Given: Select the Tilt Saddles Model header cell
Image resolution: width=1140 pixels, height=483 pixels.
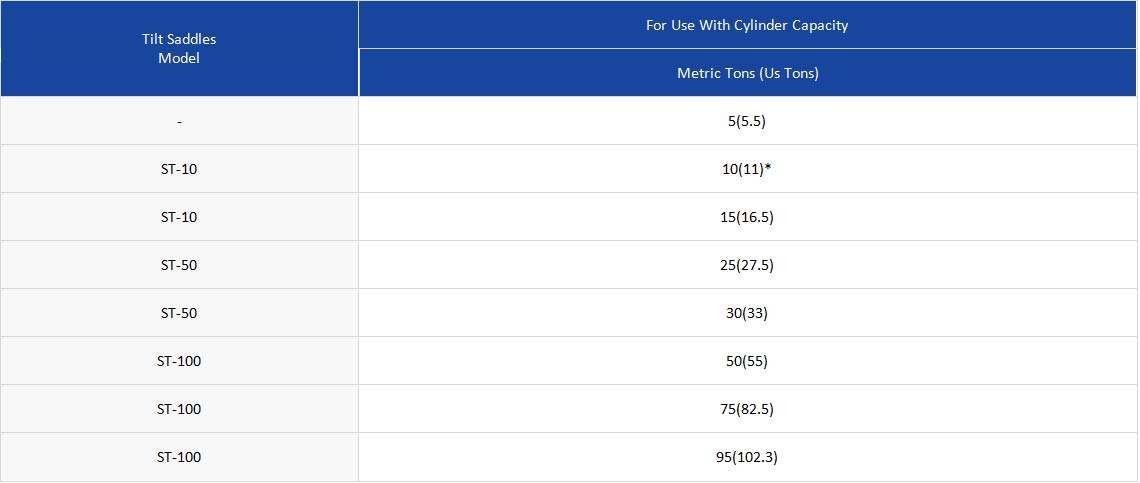Looking at the screenshot, I should coord(179,49).
